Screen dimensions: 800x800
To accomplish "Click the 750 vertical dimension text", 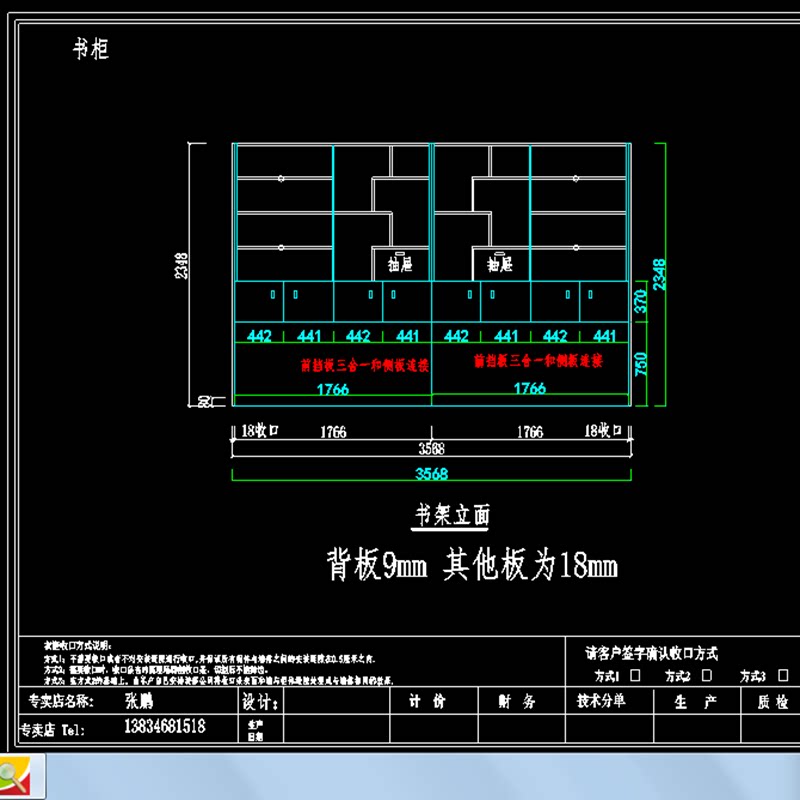I will coord(642,365).
